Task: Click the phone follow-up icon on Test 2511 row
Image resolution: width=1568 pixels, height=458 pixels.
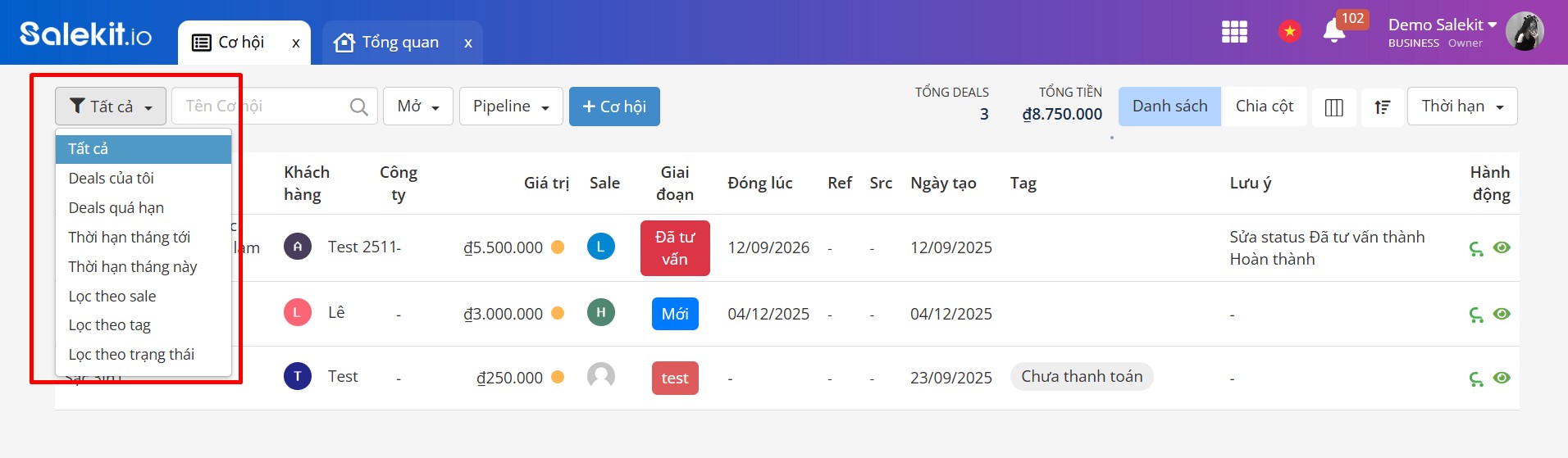Action: (x=1476, y=248)
